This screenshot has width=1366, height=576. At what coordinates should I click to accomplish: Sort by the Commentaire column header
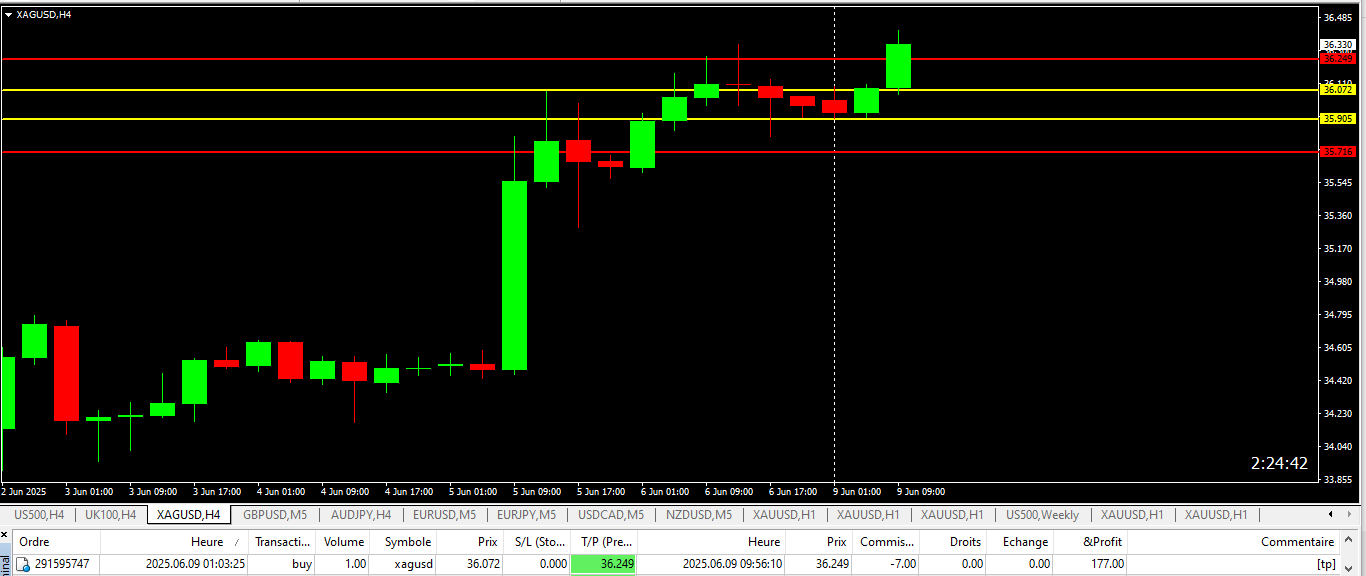coord(1234,542)
